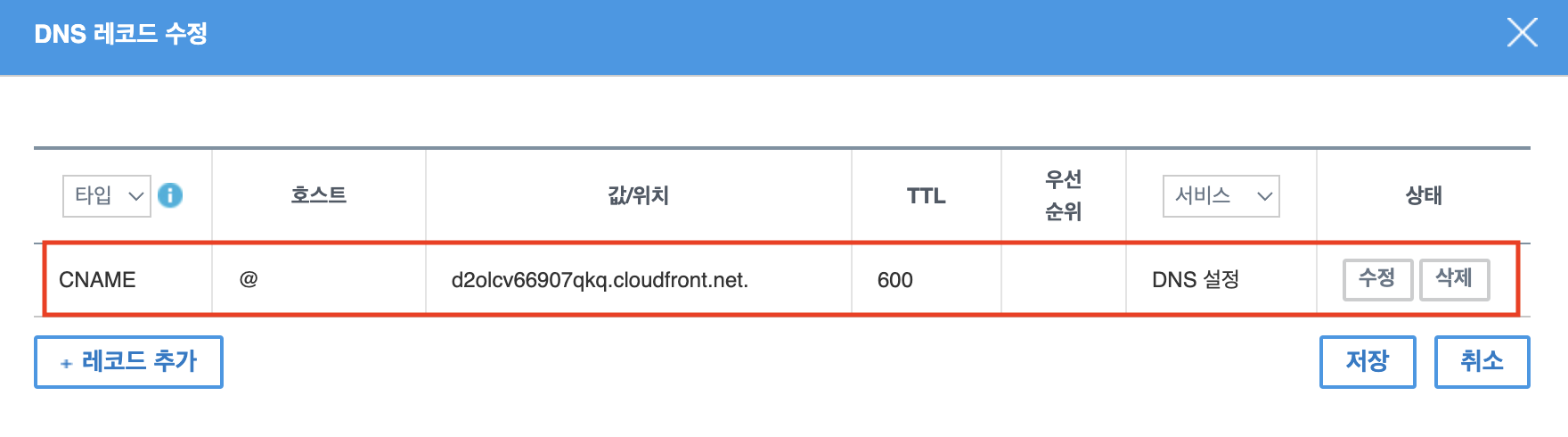Click the 값/위치 column header
The image size is (1568, 437).
(x=638, y=195)
